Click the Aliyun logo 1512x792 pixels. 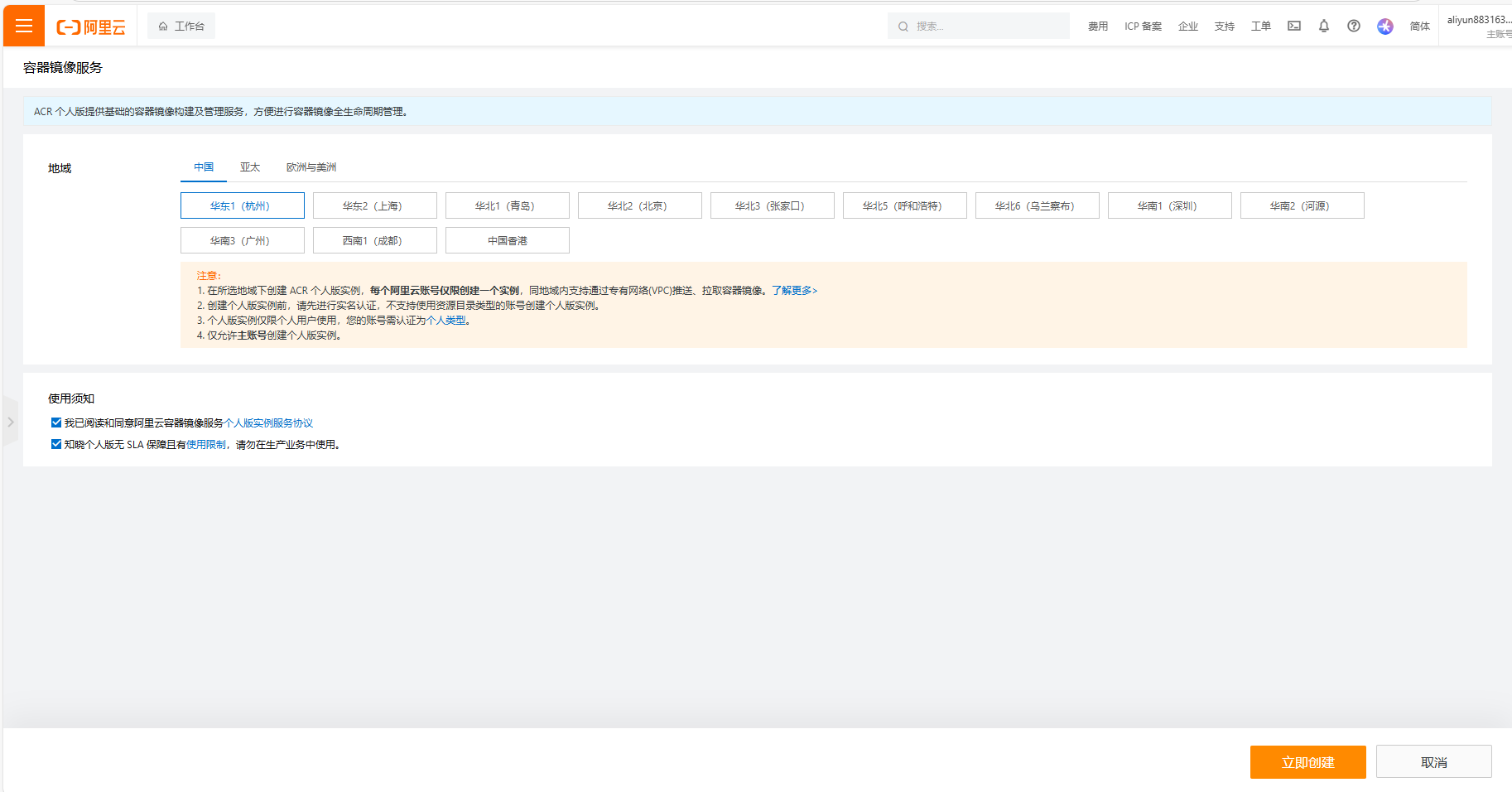pos(91,27)
